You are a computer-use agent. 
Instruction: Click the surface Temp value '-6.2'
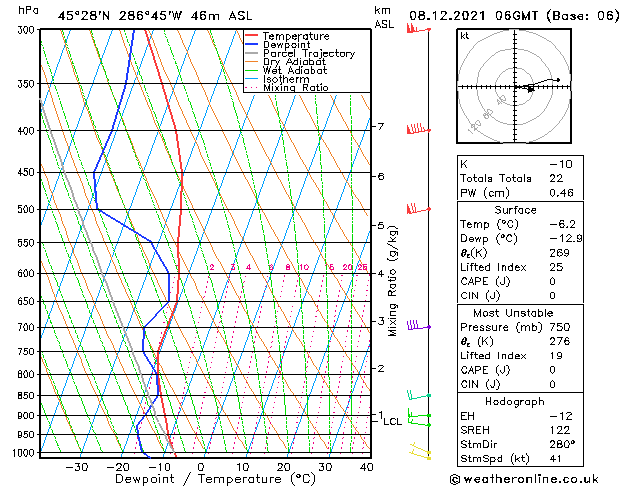pos(562,224)
